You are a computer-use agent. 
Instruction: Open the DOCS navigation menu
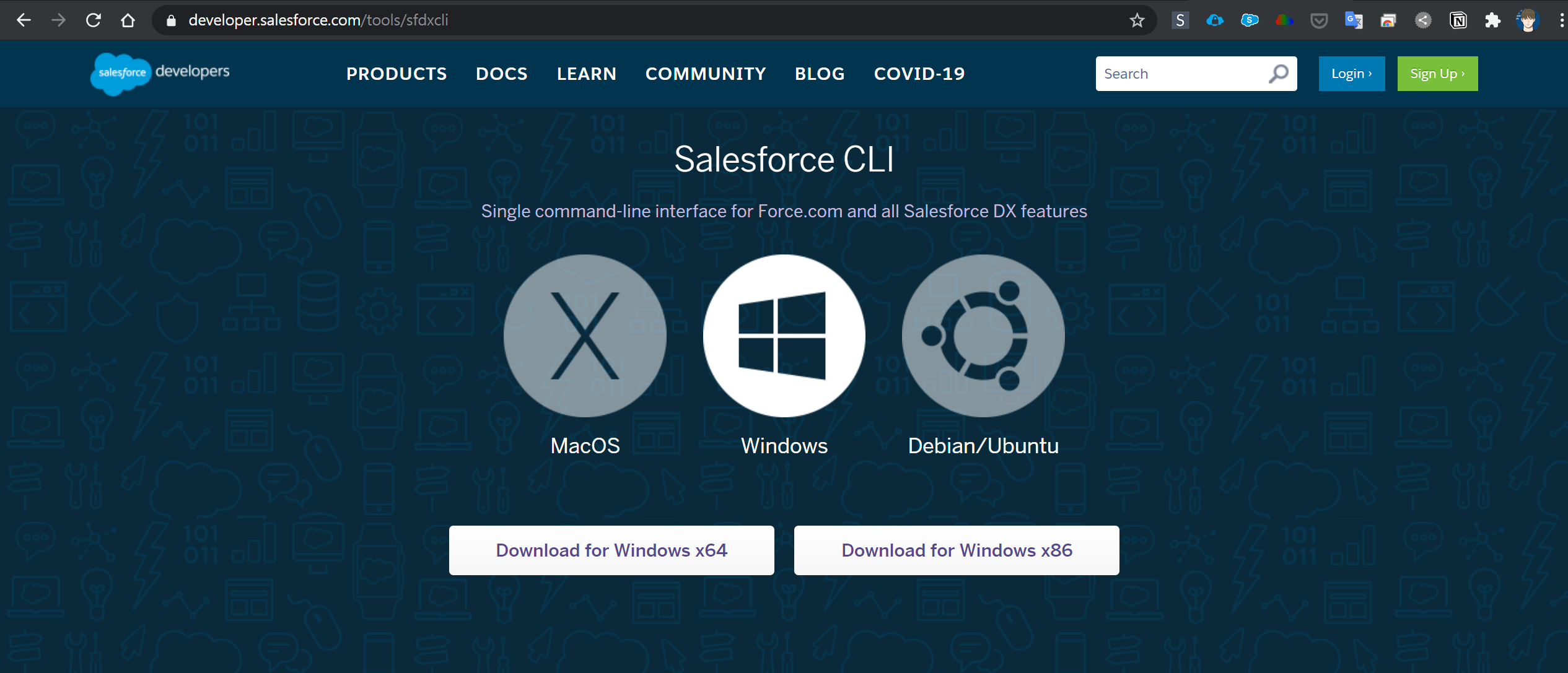(502, 74)
